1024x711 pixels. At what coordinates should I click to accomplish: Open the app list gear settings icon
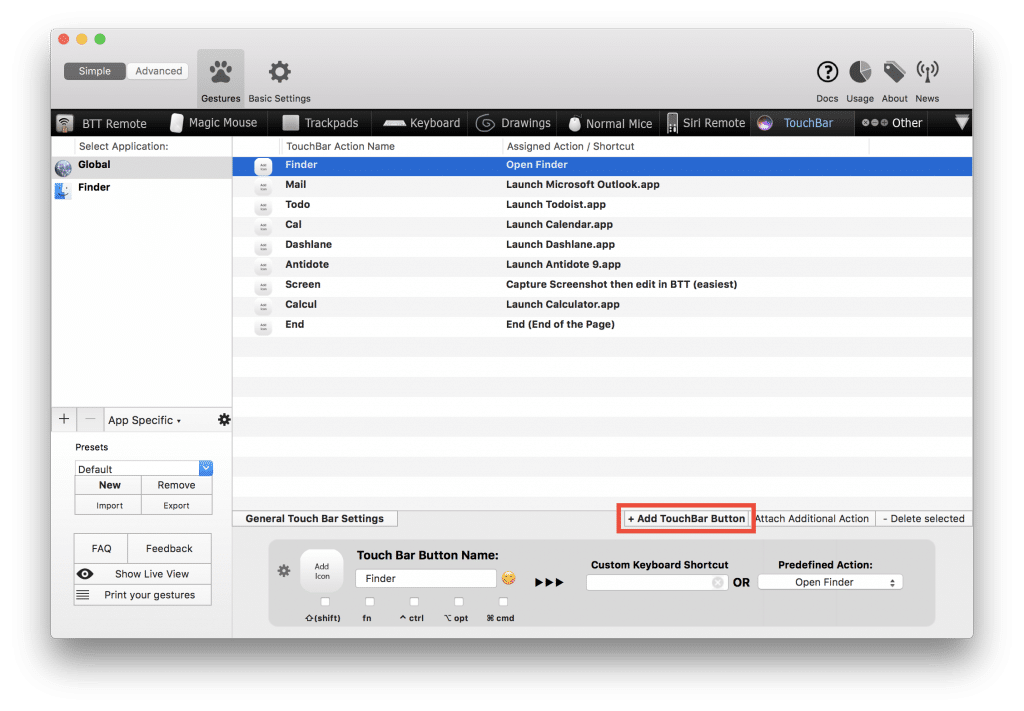pyautogui.click(x=224, y=419)
